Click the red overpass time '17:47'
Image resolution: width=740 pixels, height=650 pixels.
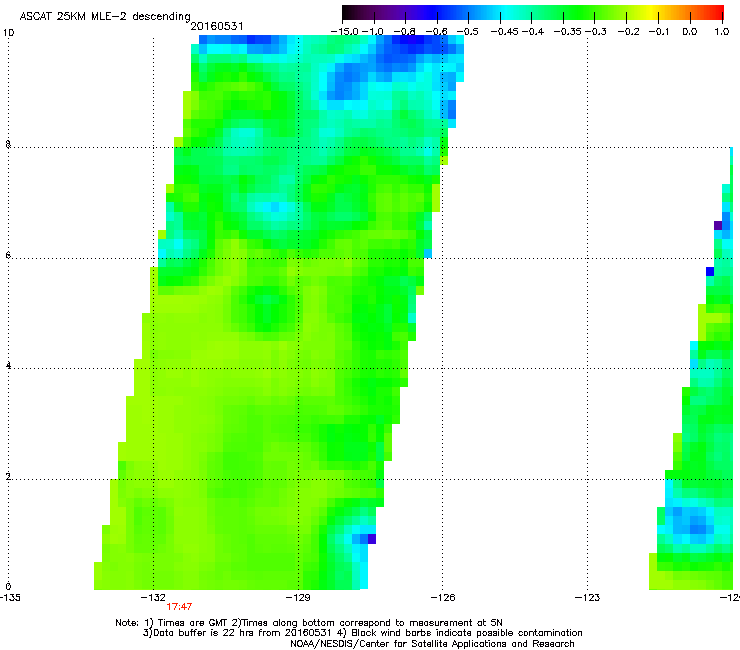coord(179,607)
